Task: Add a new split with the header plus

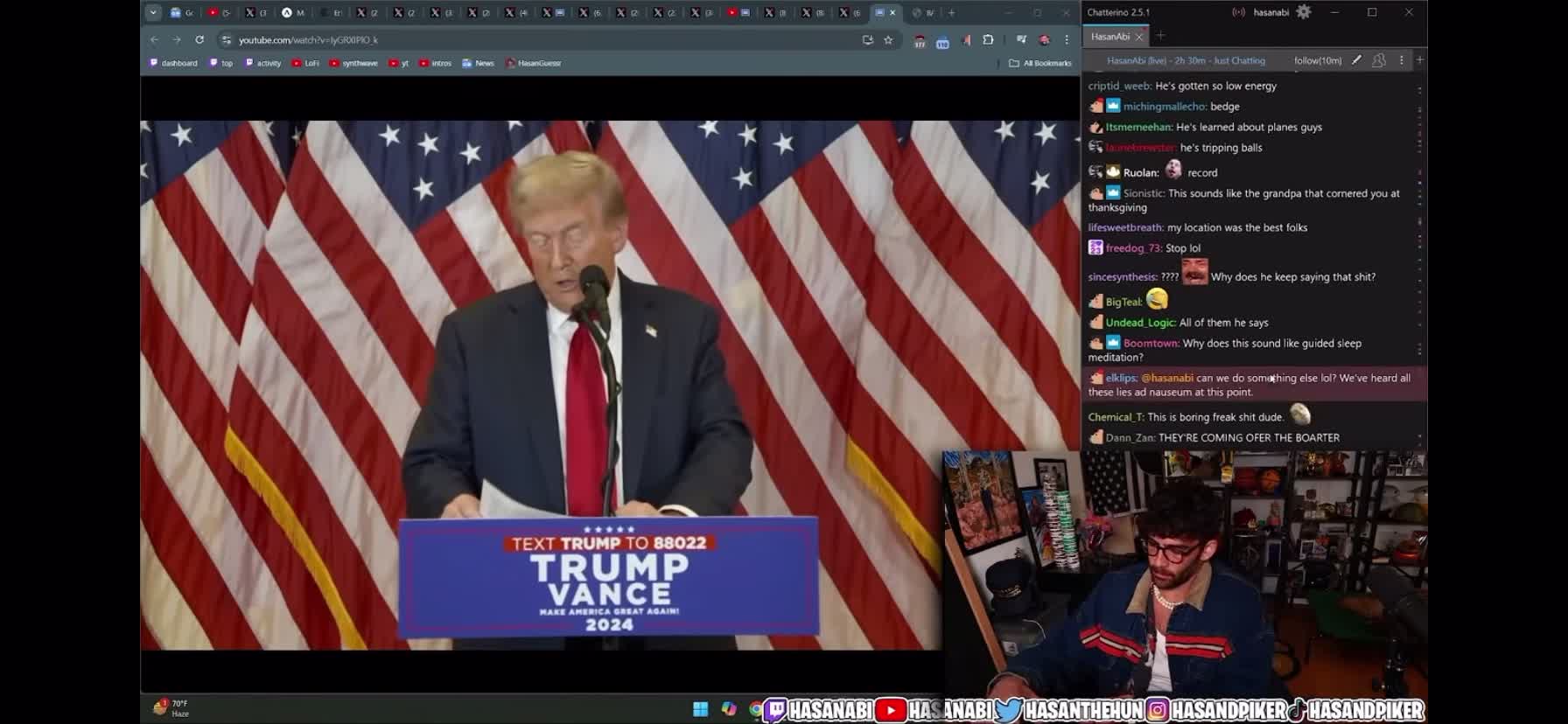Action: click(1419, 60)
